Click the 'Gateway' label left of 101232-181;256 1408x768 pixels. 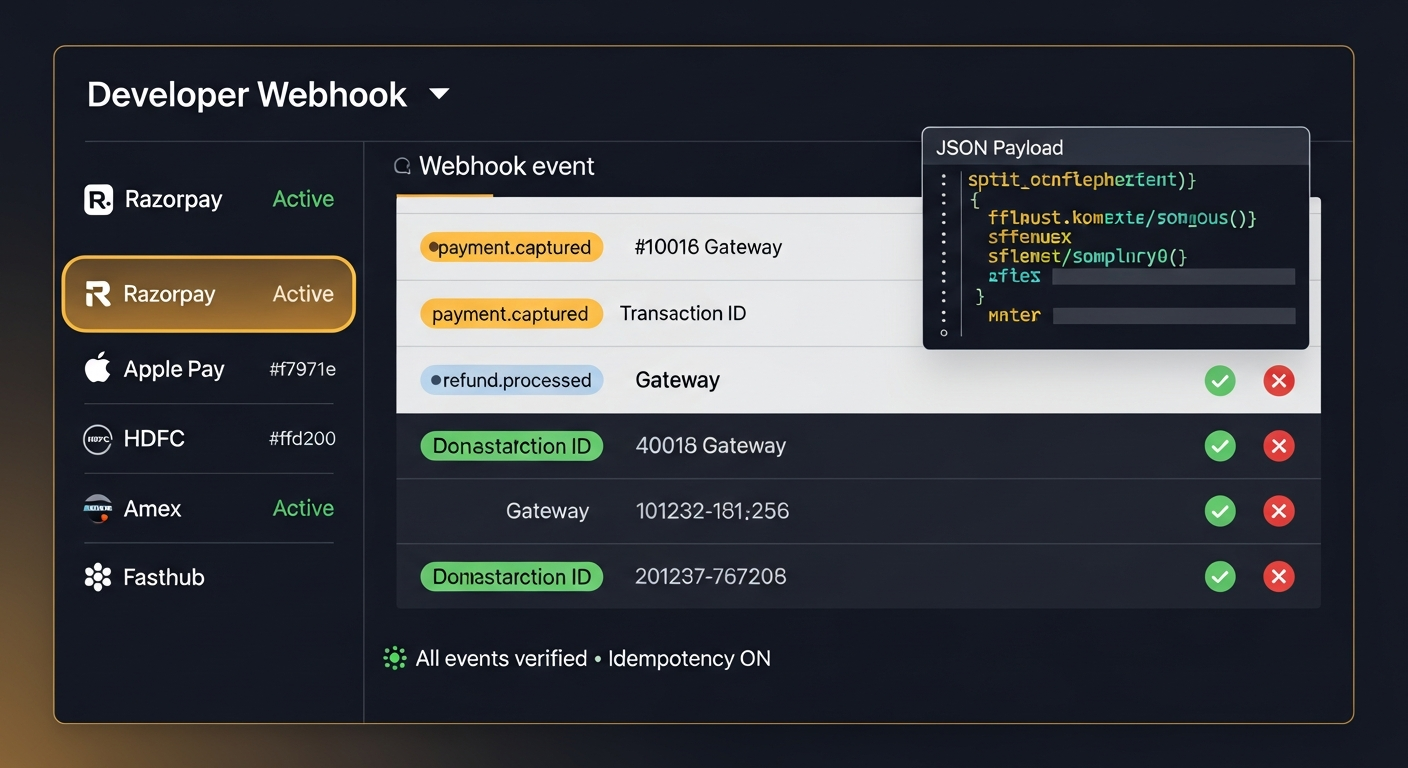pyautogui.click(x=547, y=511)
